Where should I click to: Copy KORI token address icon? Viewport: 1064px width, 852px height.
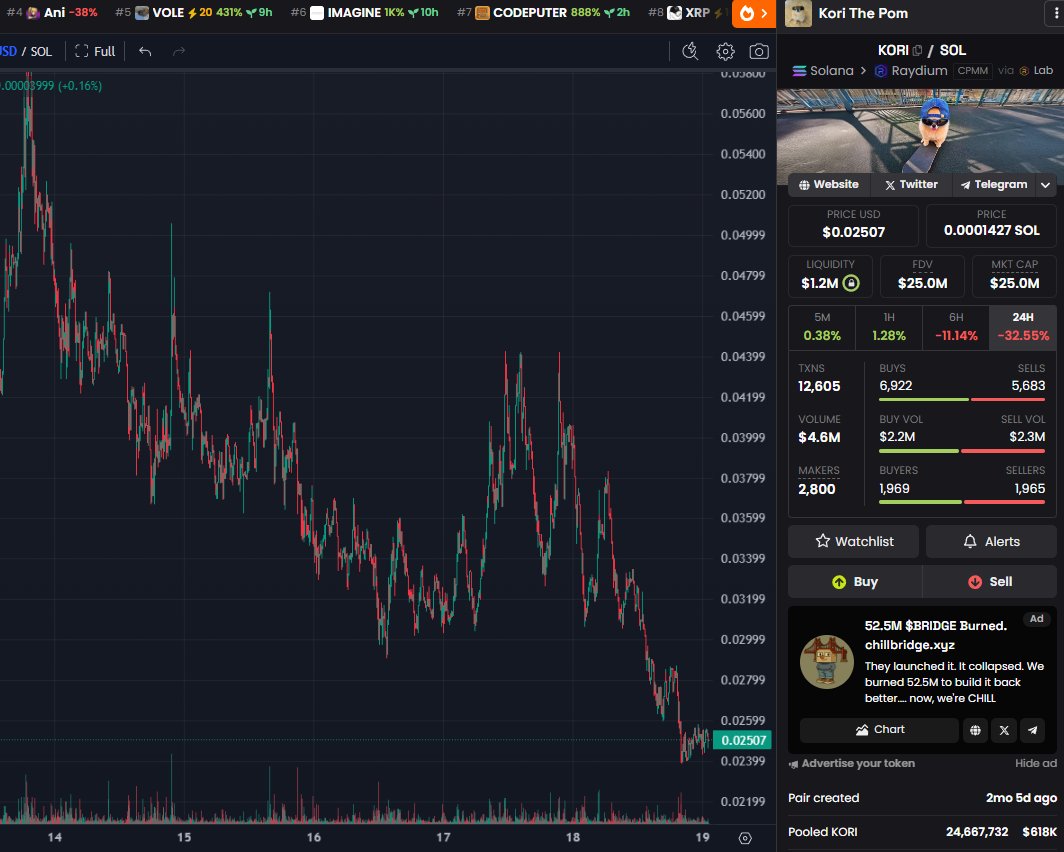point(917,50)
